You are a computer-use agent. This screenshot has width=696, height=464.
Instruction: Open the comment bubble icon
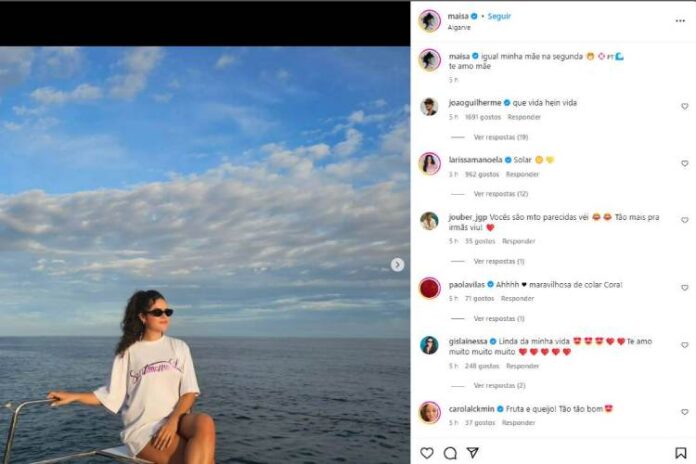point(450,453)
